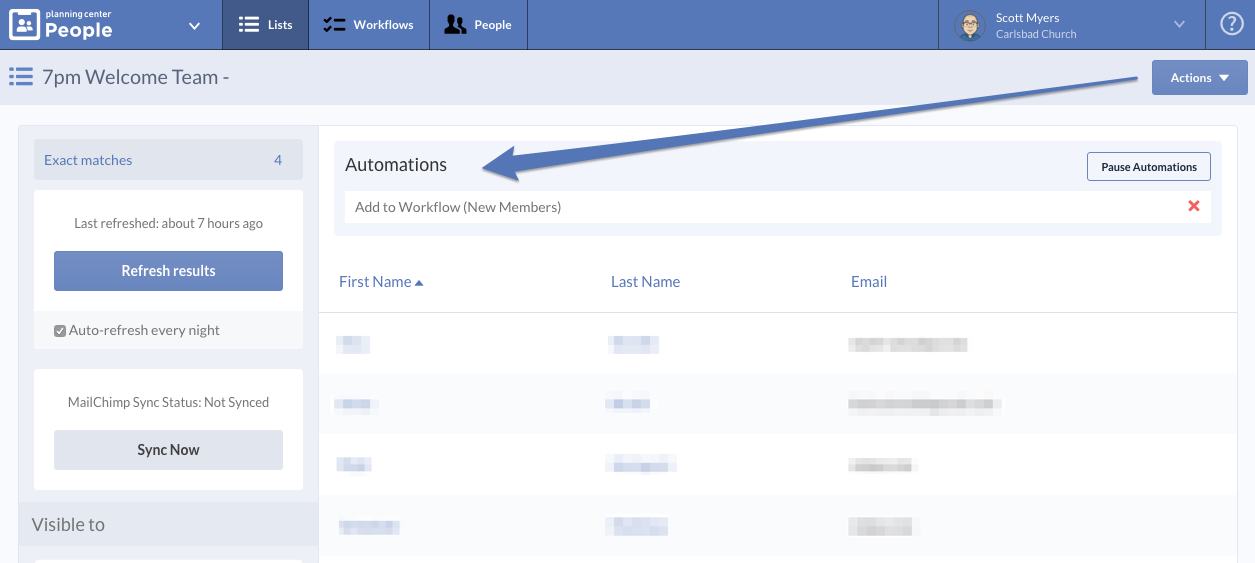Screen dimensions: 1255x563
Task: Open the Lists tab
Action: click(265, 25)
